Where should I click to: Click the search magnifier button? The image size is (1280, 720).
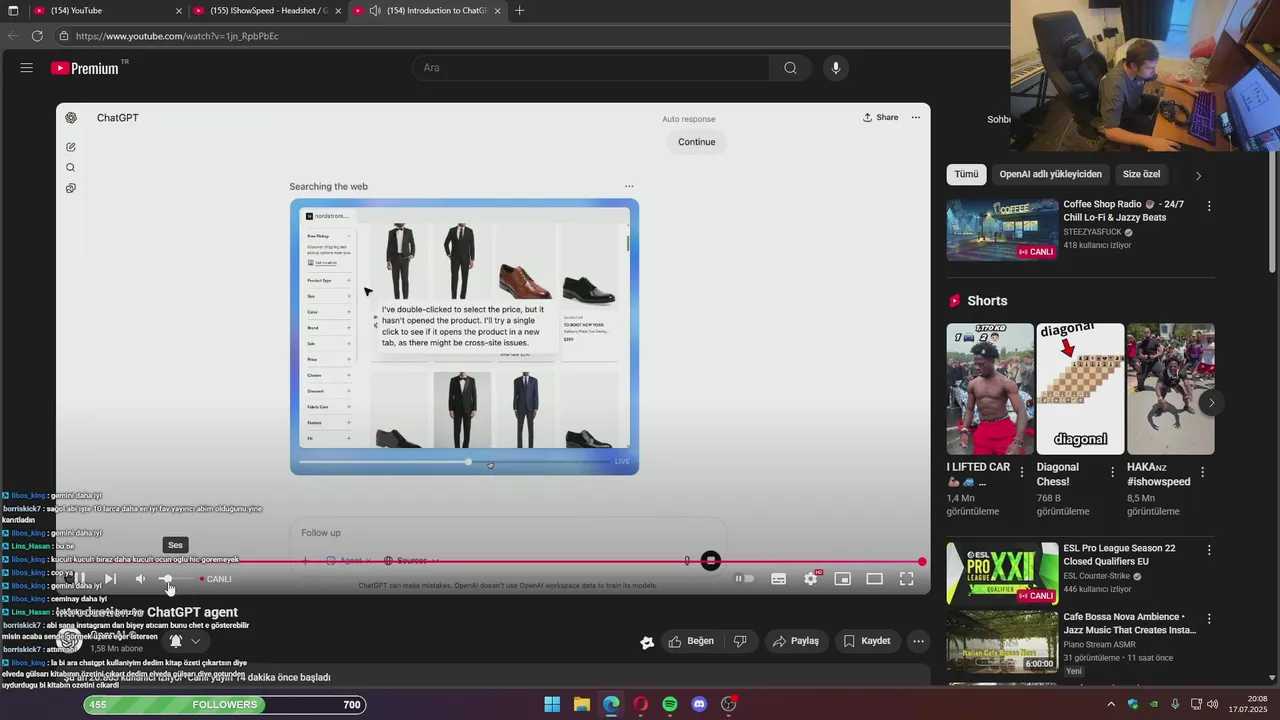pos(790,68)
